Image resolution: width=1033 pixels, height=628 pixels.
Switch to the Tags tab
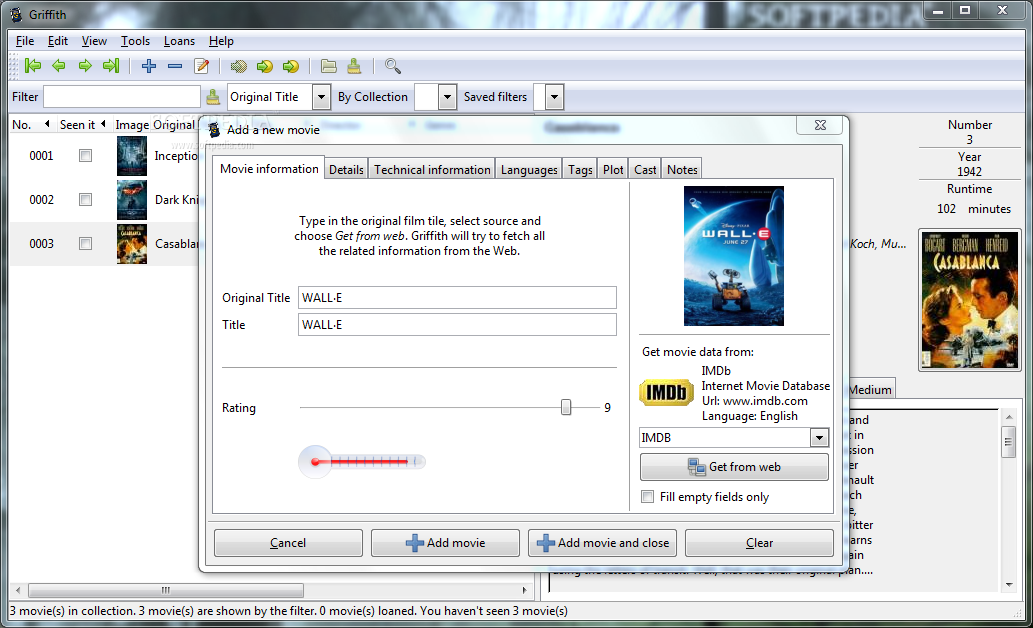point(580,169)
